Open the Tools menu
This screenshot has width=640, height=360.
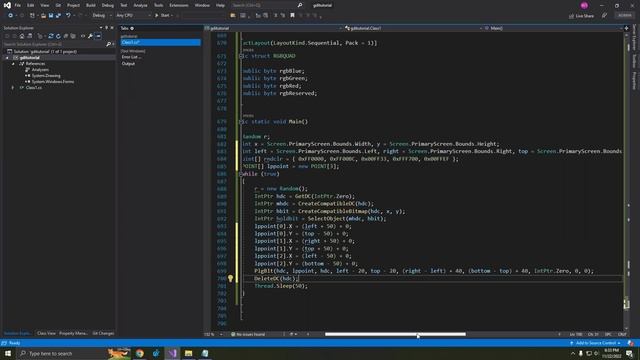[x=158, y=5]
